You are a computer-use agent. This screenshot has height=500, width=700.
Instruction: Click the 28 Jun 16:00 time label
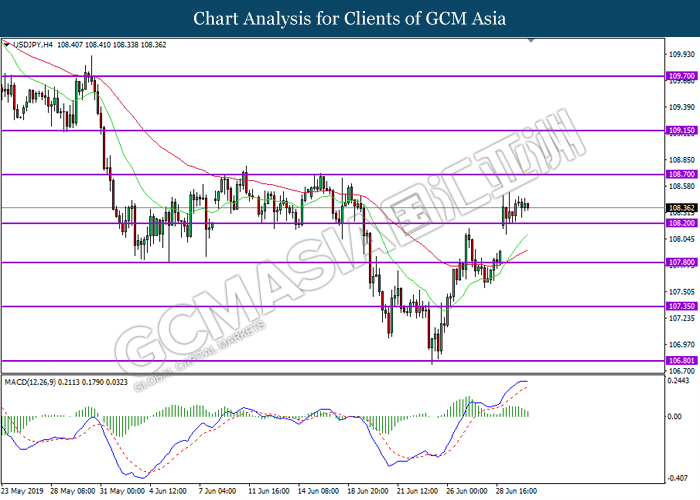[517, 491]
